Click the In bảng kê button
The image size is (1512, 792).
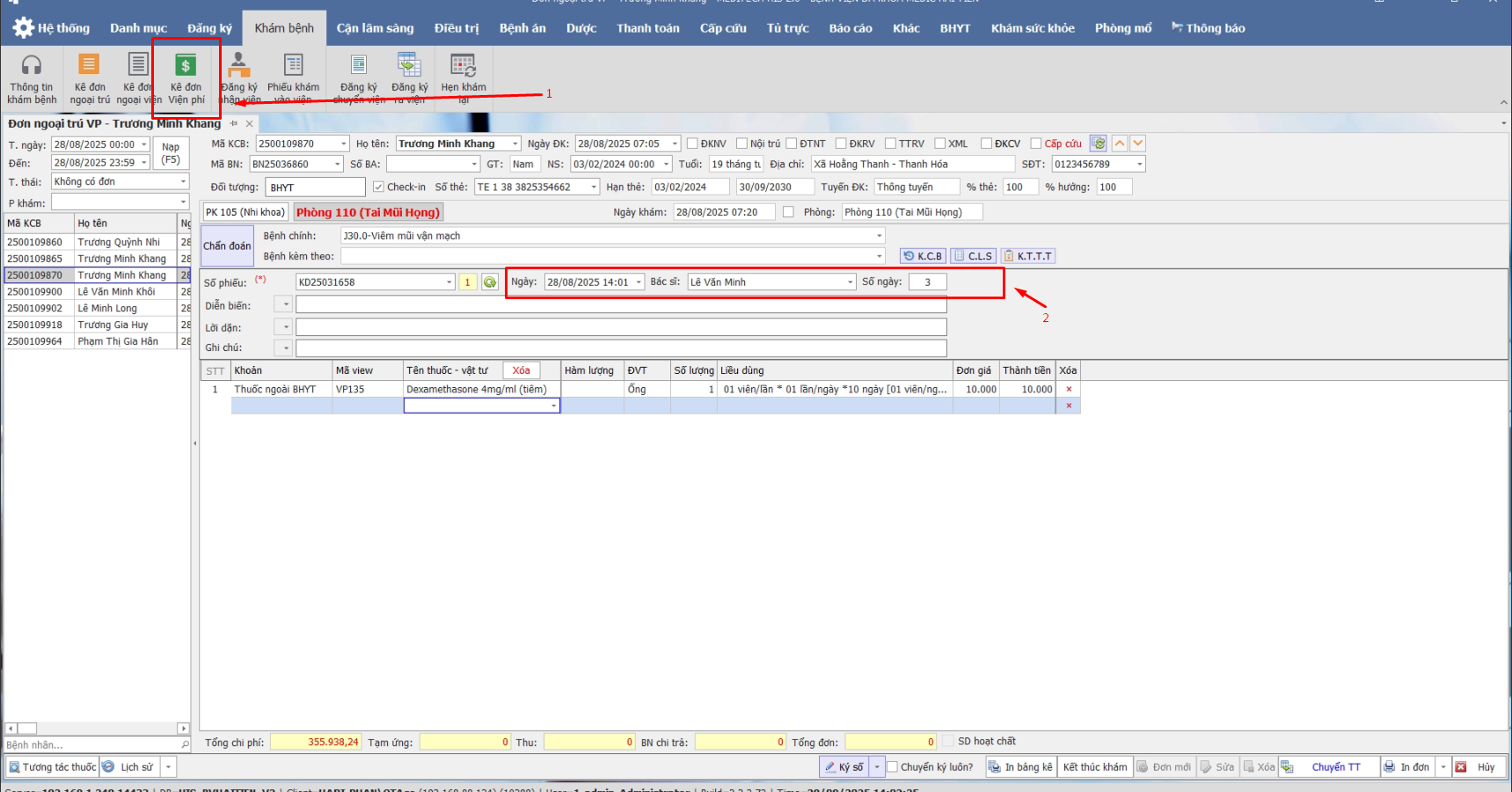point(1020,767)
